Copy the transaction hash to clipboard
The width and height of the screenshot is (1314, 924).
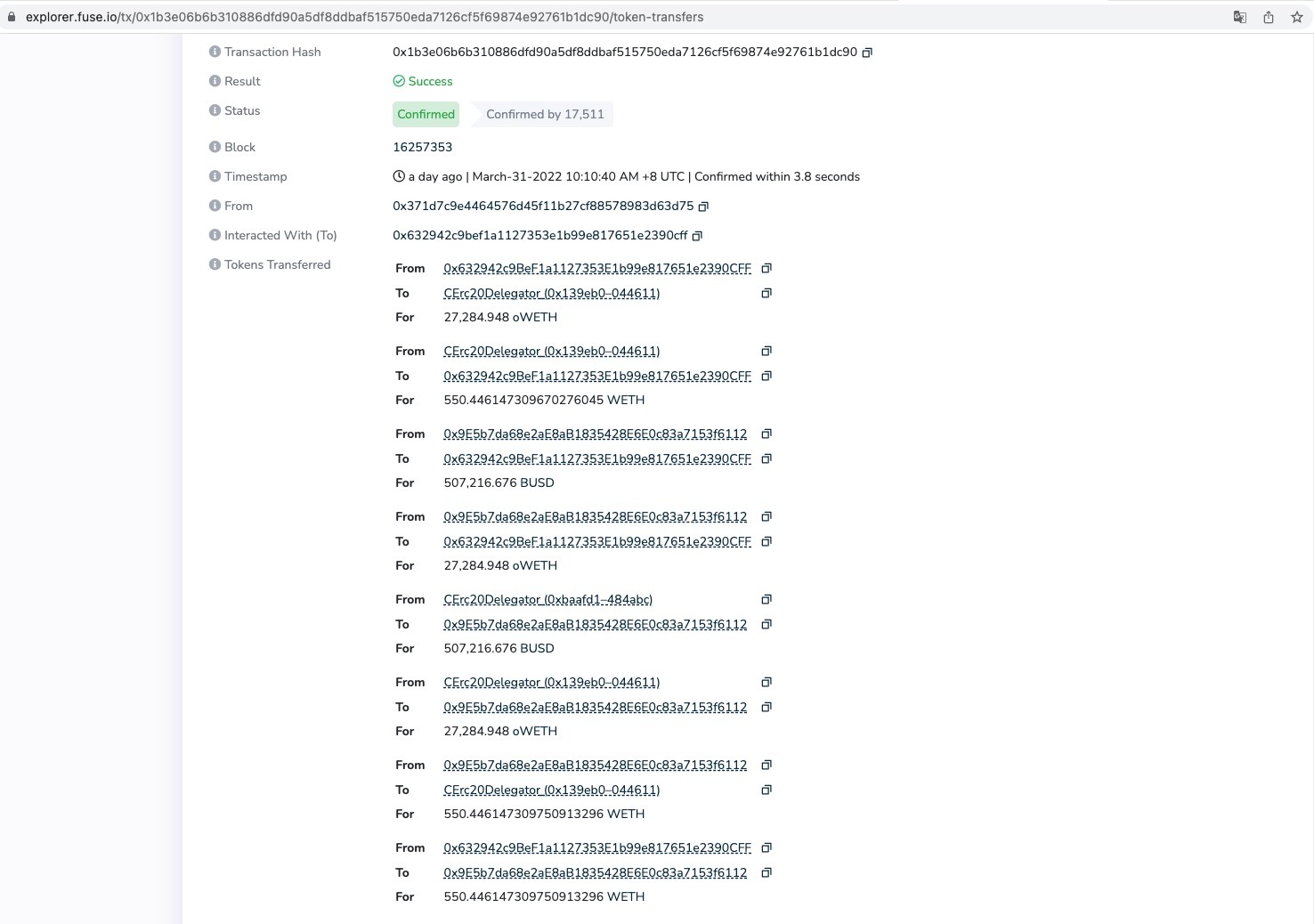[867, 53]
